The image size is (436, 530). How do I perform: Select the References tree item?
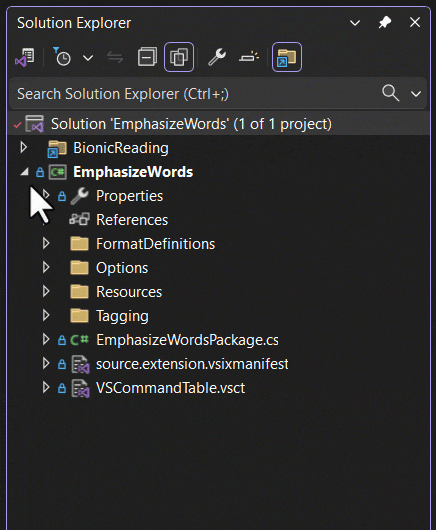point(132,220)
